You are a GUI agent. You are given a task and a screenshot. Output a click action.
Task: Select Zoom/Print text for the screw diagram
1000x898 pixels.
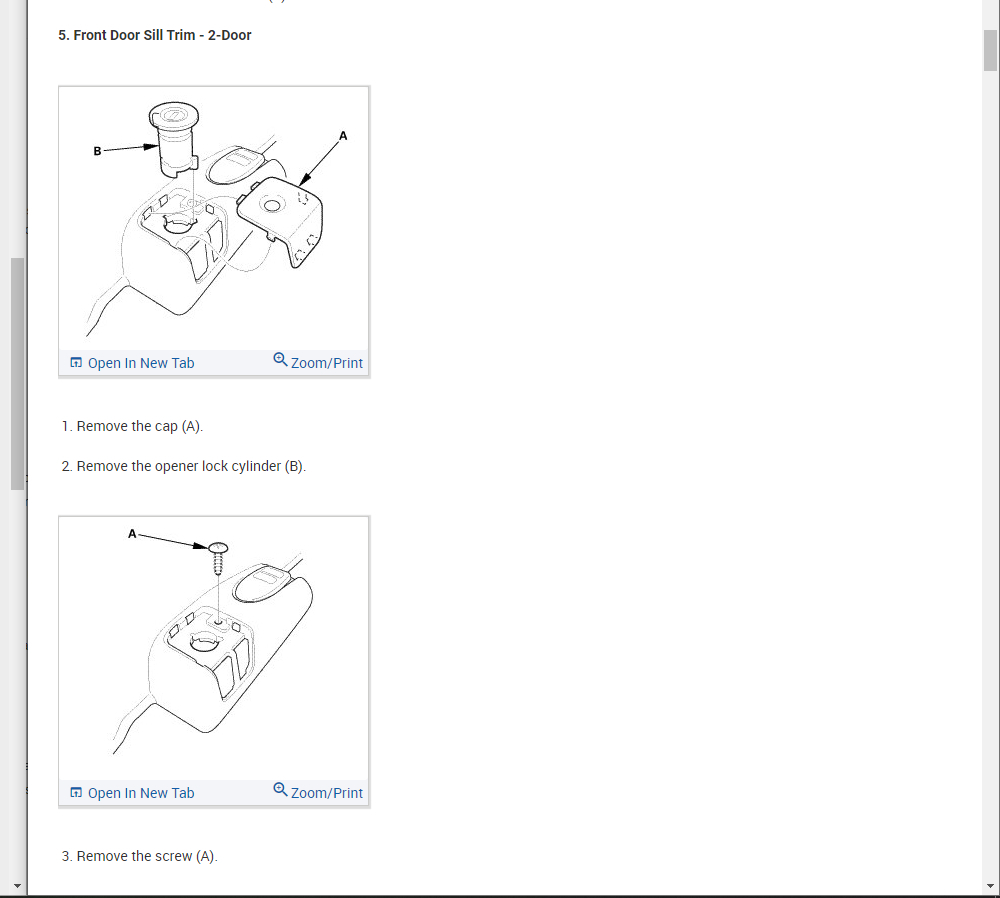tap(327, 793)
